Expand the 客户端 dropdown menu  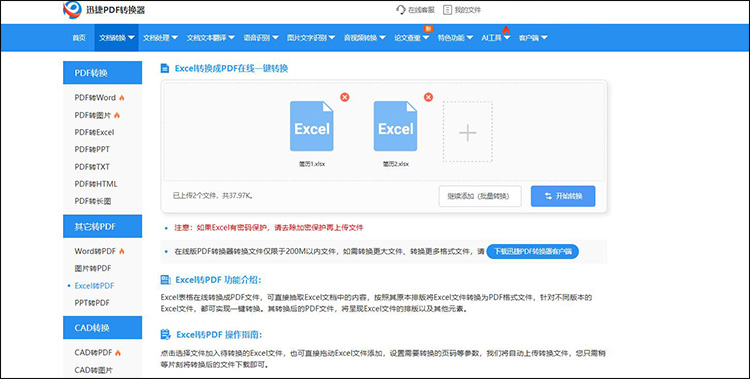tap(533, 38)
